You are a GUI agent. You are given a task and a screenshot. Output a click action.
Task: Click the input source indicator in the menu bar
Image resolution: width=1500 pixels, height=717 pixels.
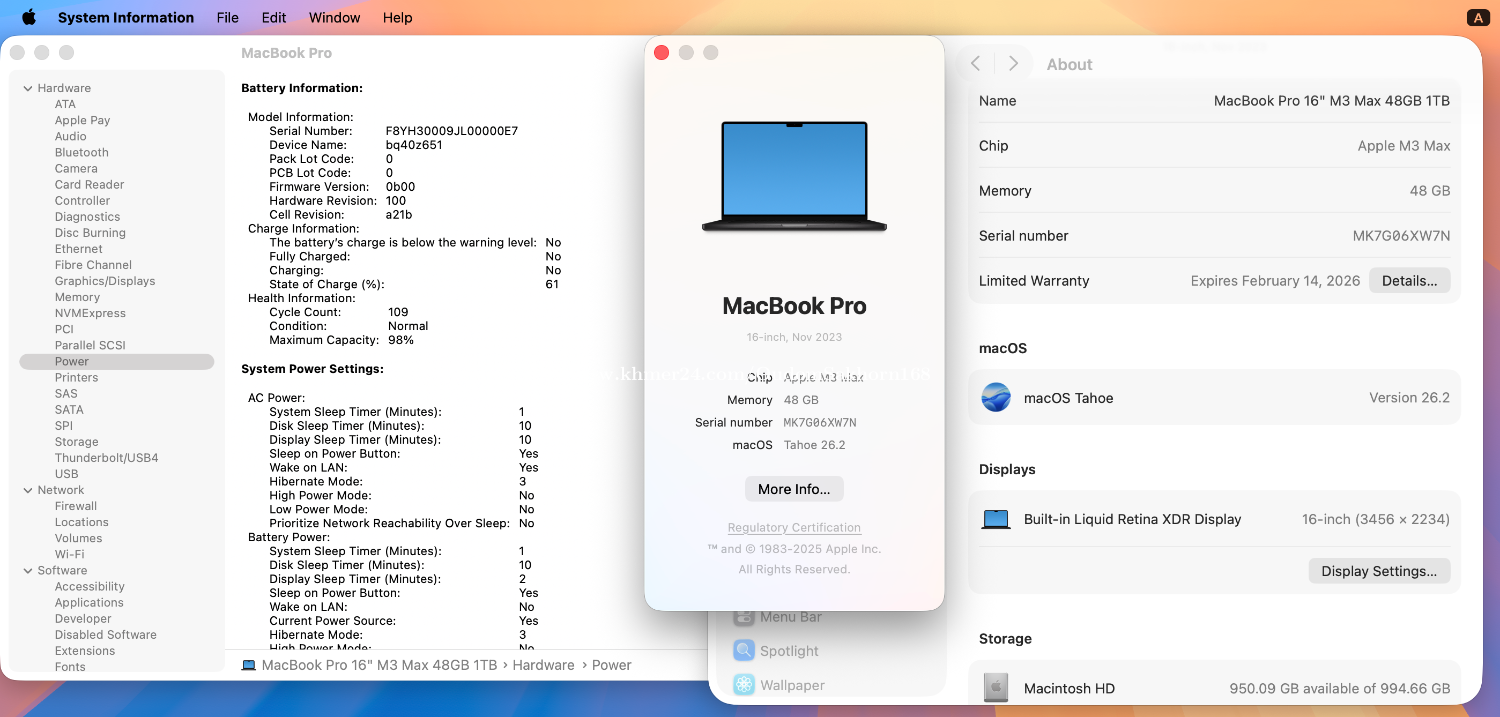pyautogui.click(x=1477, y=17)
